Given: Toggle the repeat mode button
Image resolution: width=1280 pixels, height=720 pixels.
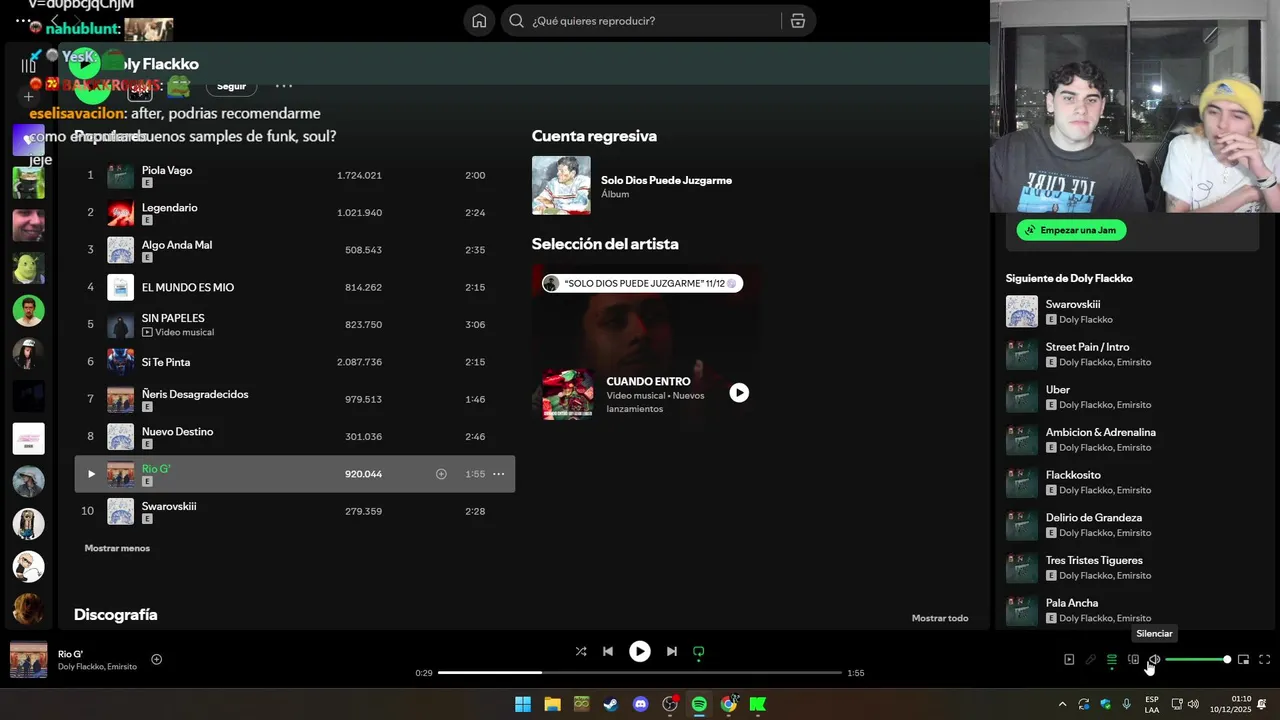Looking at the screenshot, I should 699,651.
